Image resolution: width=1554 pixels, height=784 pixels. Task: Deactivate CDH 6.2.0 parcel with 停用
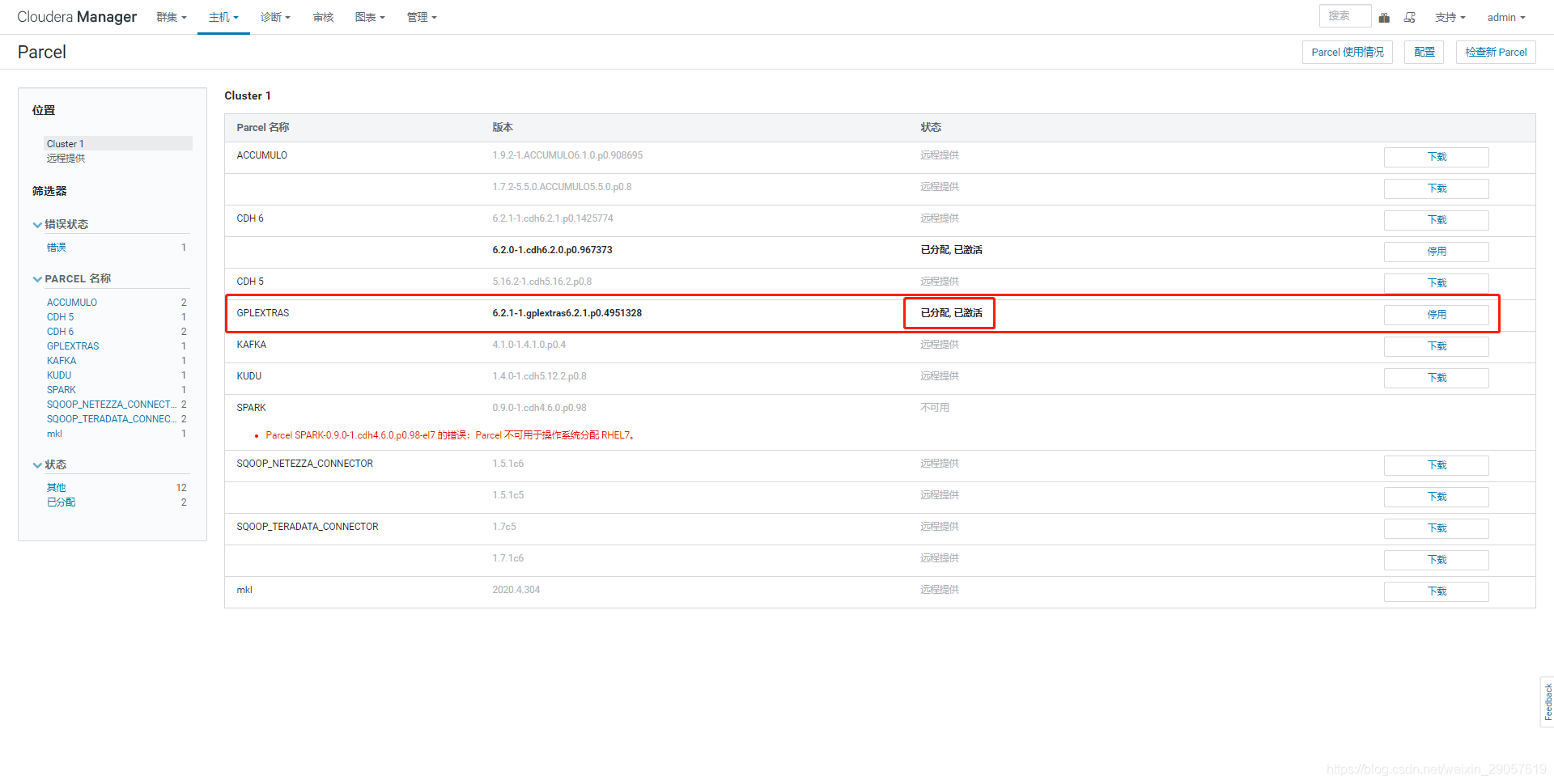tap(1436, 252)
